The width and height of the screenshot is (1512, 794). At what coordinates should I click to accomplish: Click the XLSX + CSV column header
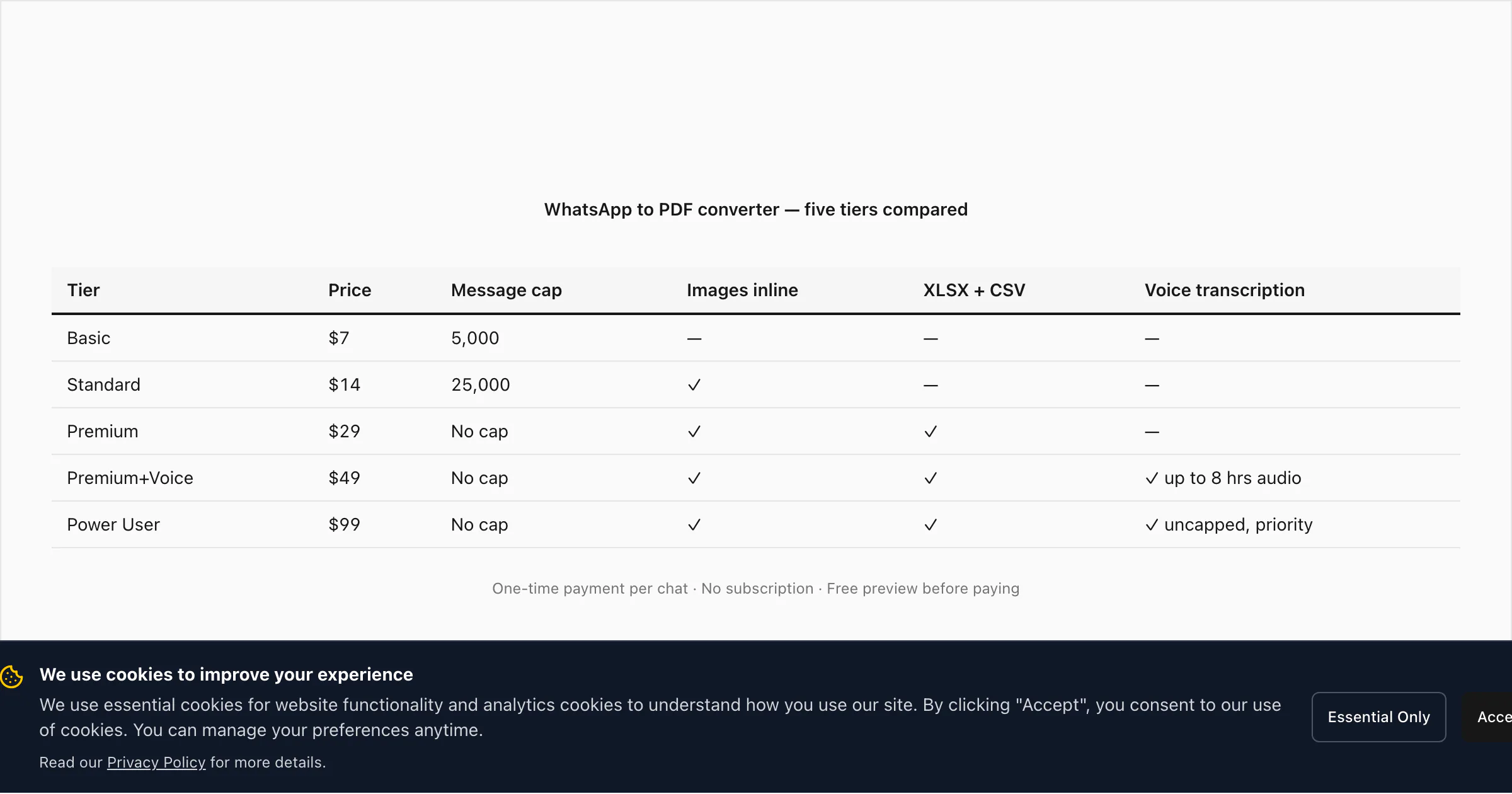coord(974,290)
